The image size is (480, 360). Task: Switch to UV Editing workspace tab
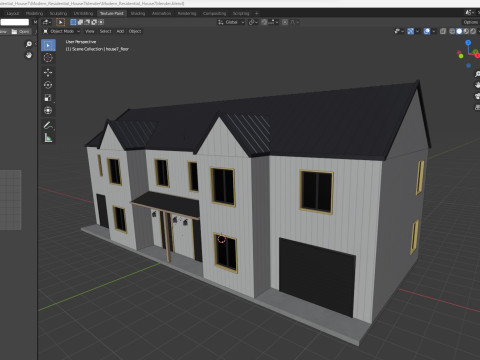[x=83, y=13]
